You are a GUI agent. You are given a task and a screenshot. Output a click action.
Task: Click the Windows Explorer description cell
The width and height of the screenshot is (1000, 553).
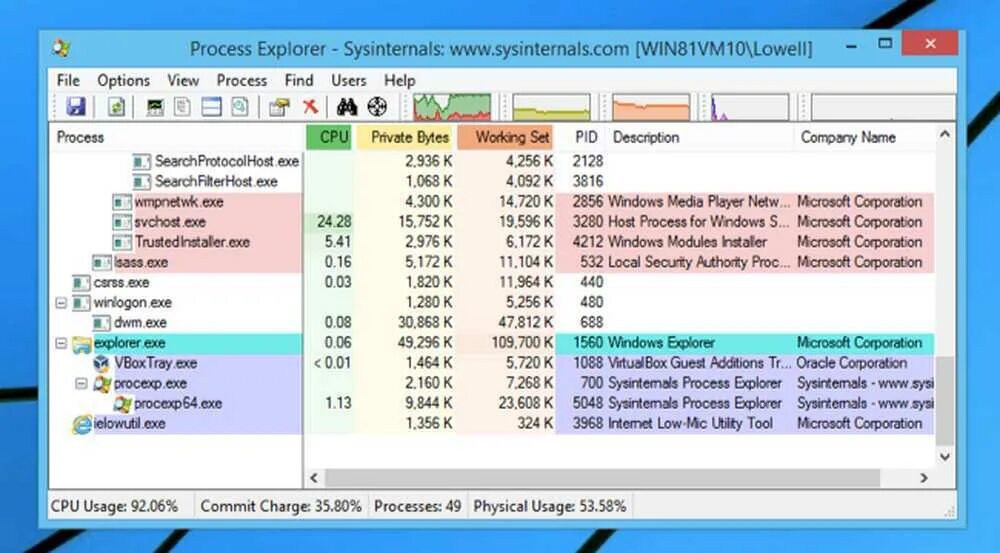point(661,343)
